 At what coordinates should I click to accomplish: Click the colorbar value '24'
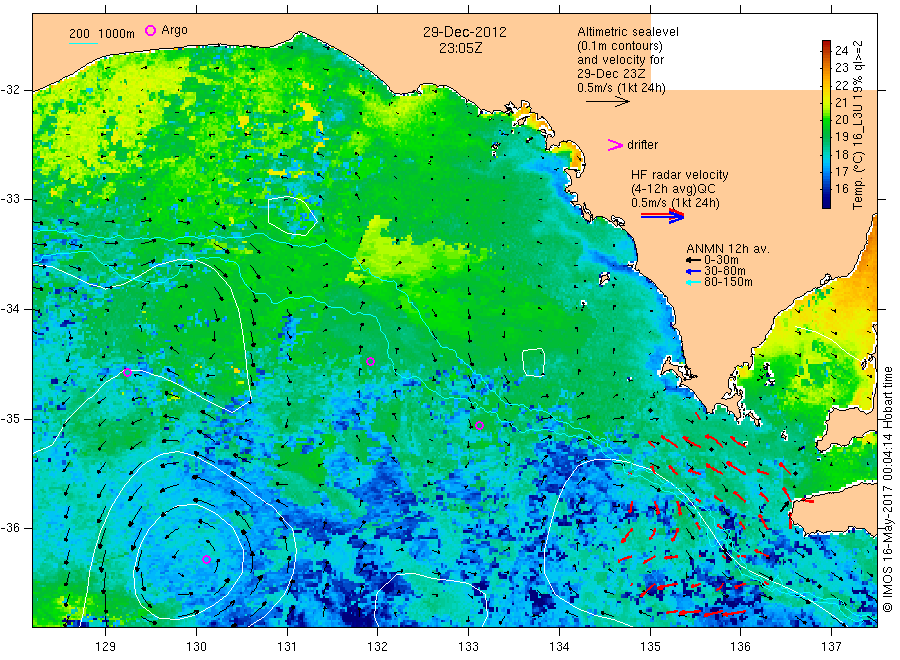(x=841, y=51)
